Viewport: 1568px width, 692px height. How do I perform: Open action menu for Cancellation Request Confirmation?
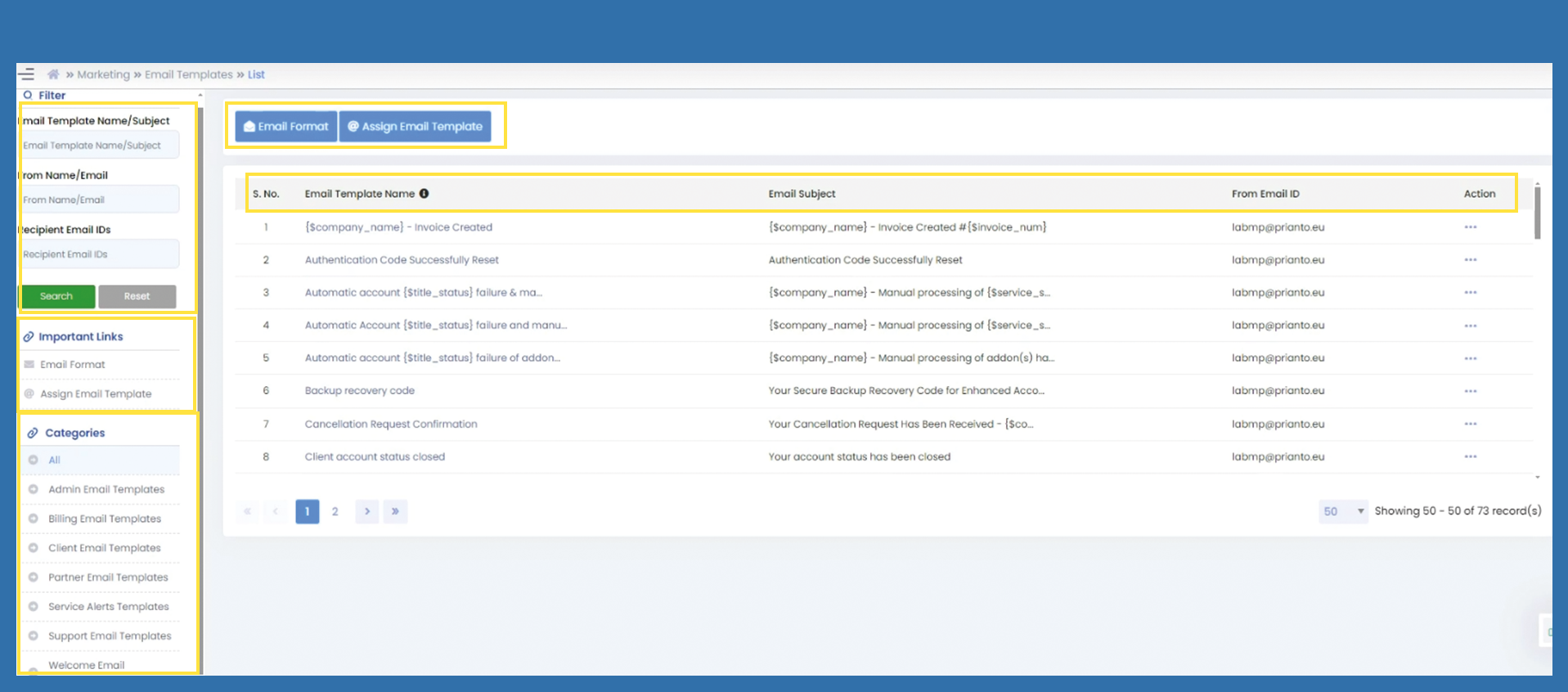click(1470, 424)
